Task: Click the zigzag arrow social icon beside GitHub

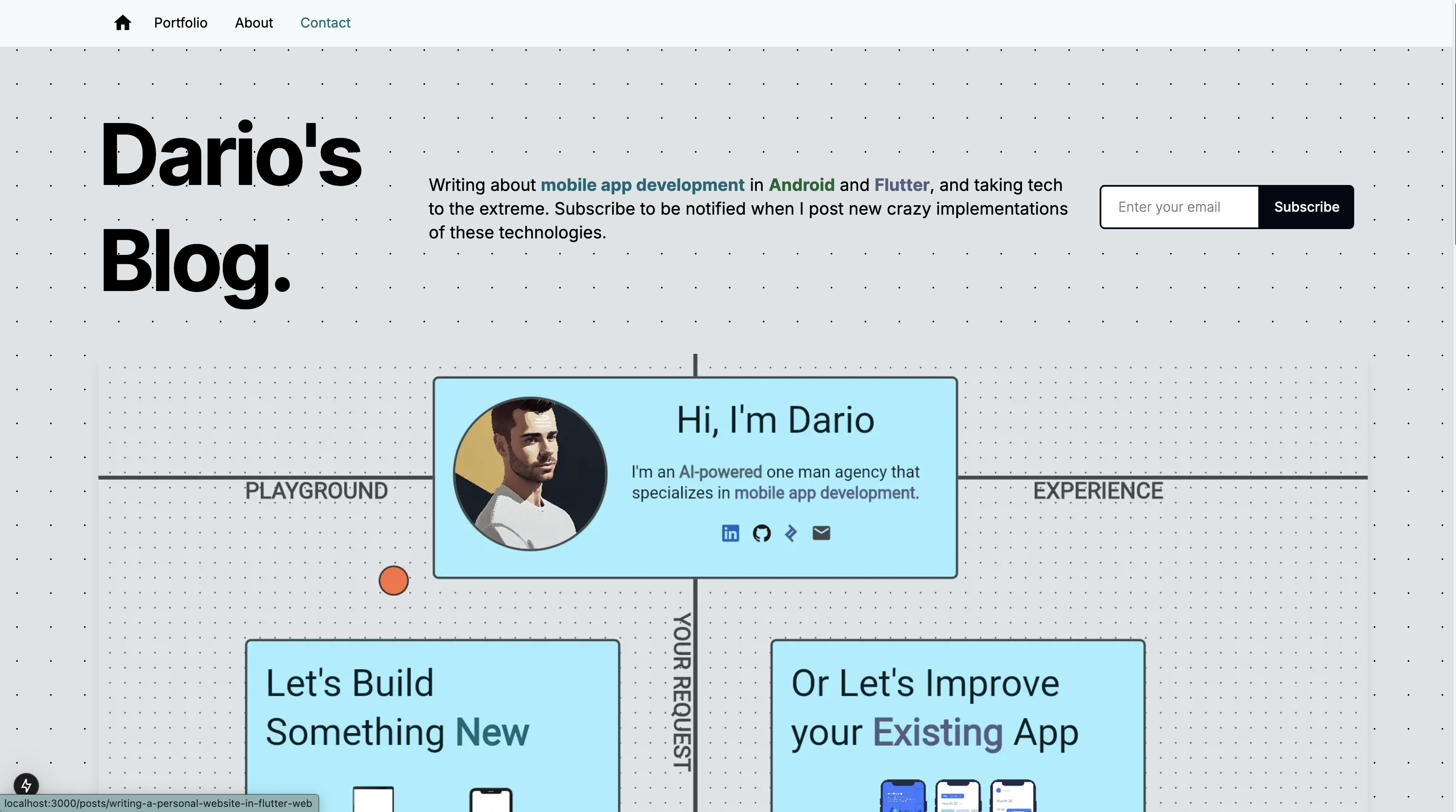Action: click(791, 533)
